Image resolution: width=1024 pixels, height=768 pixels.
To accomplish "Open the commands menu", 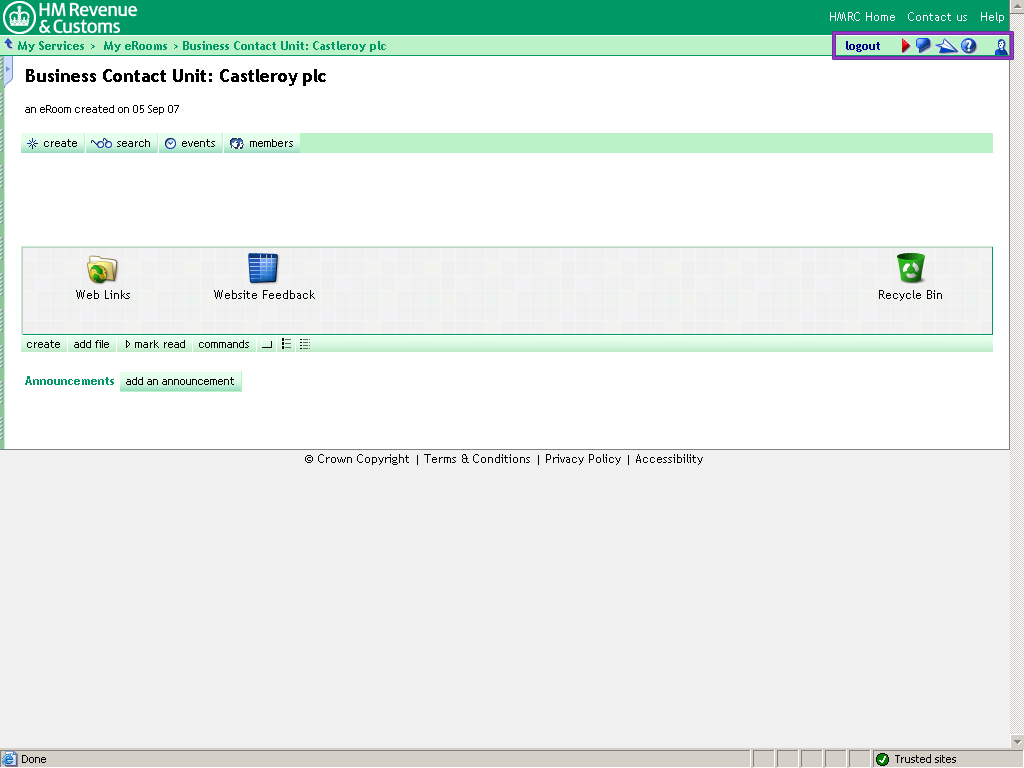I will [x=223, y=344].
